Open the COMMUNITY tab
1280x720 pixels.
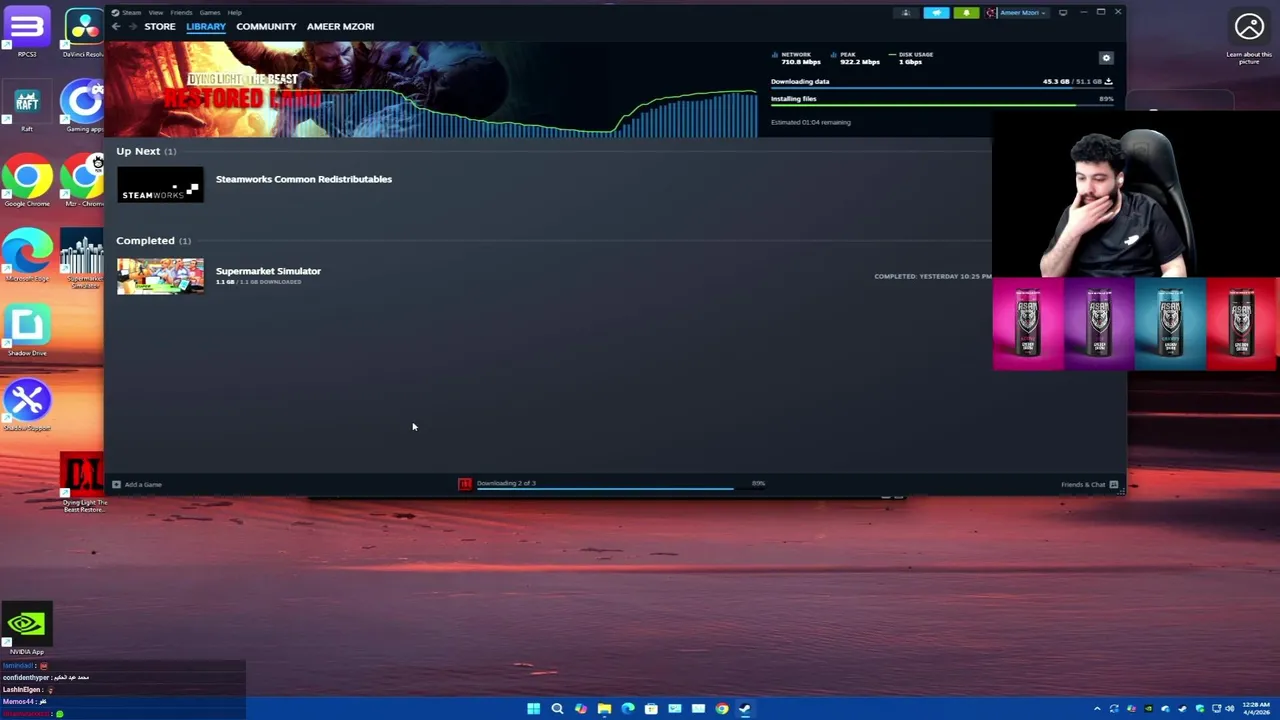point(266,27)
